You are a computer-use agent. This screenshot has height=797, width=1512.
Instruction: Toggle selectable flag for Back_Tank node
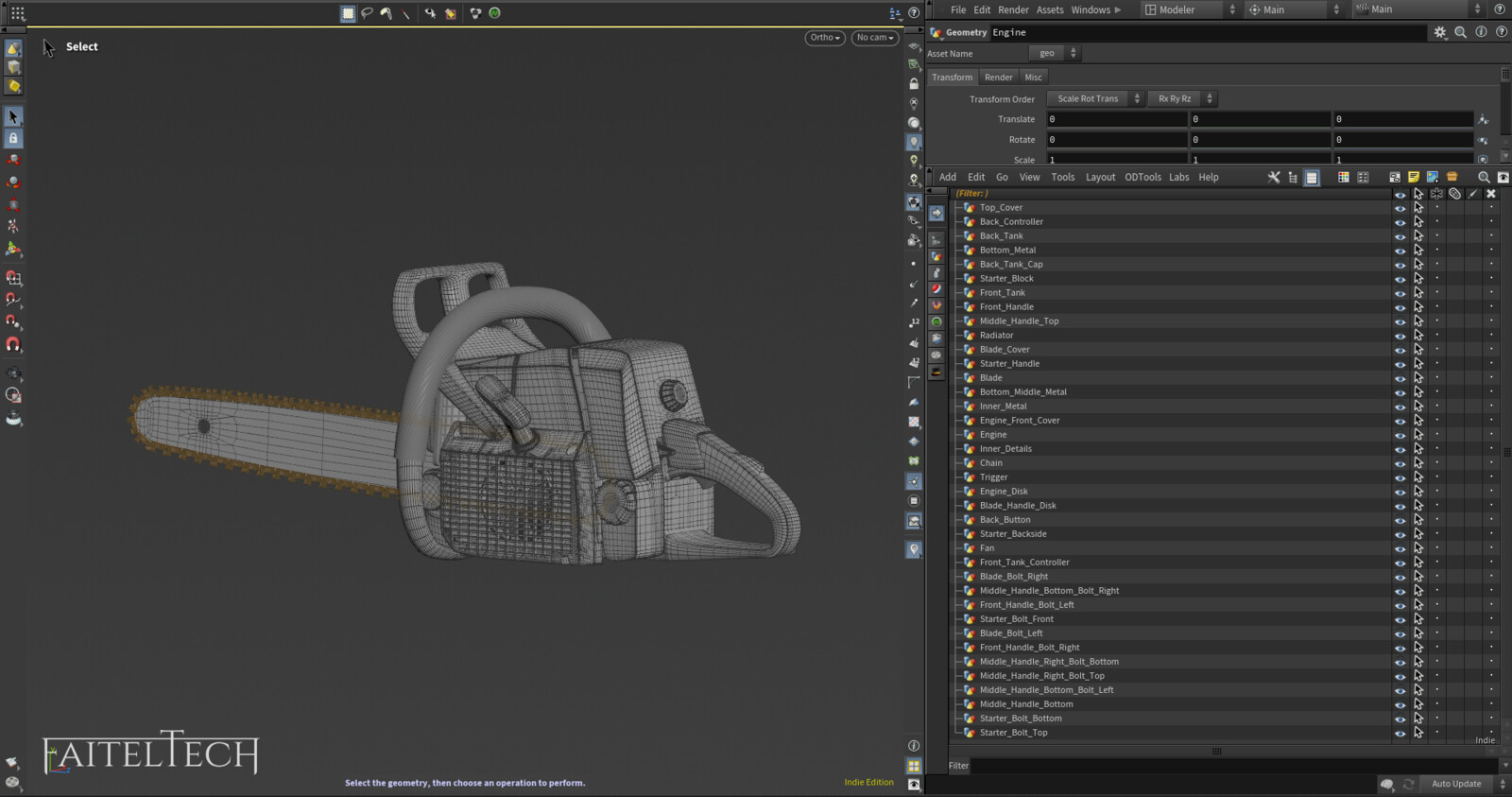click(1418, 236)
